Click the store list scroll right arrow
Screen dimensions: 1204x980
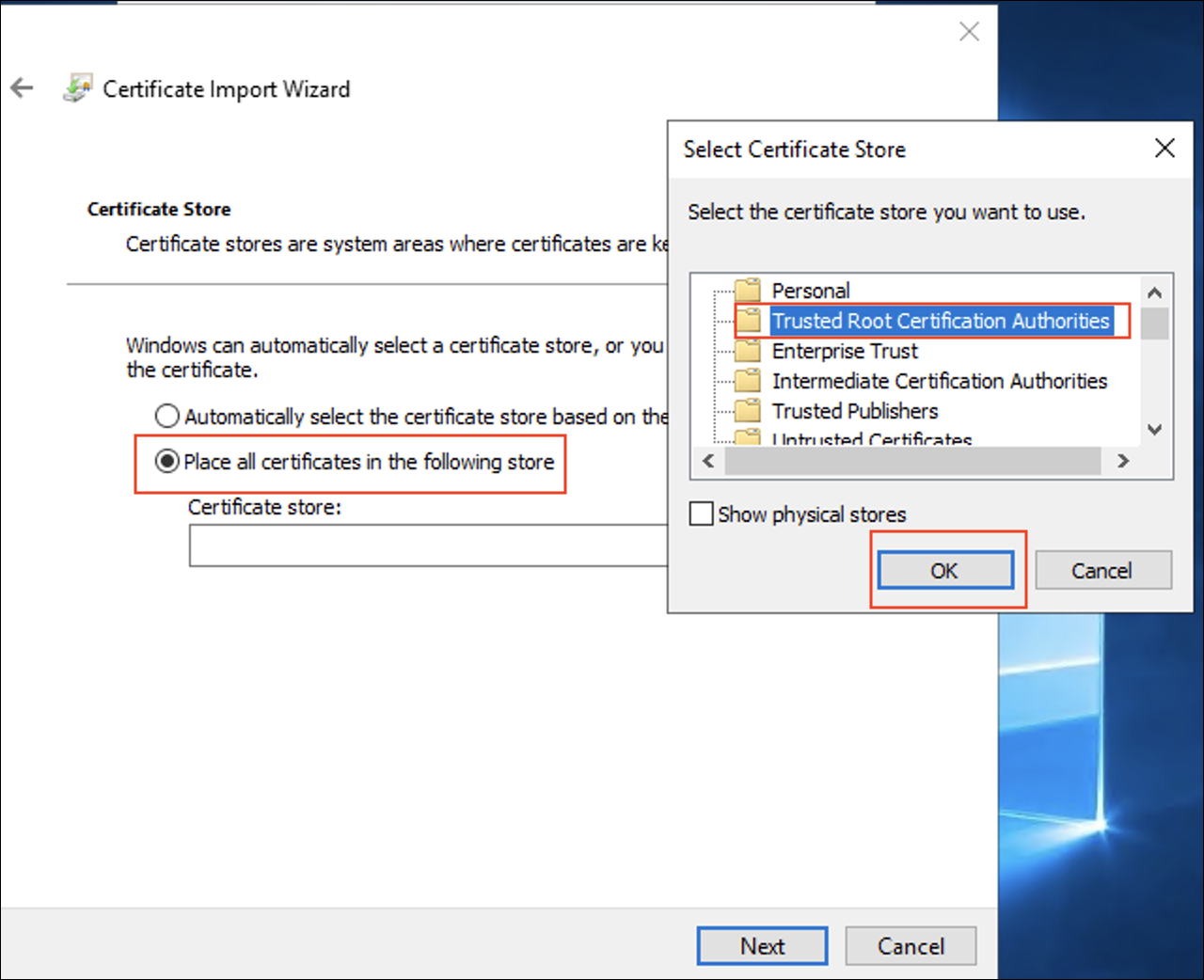(1123, 461)
